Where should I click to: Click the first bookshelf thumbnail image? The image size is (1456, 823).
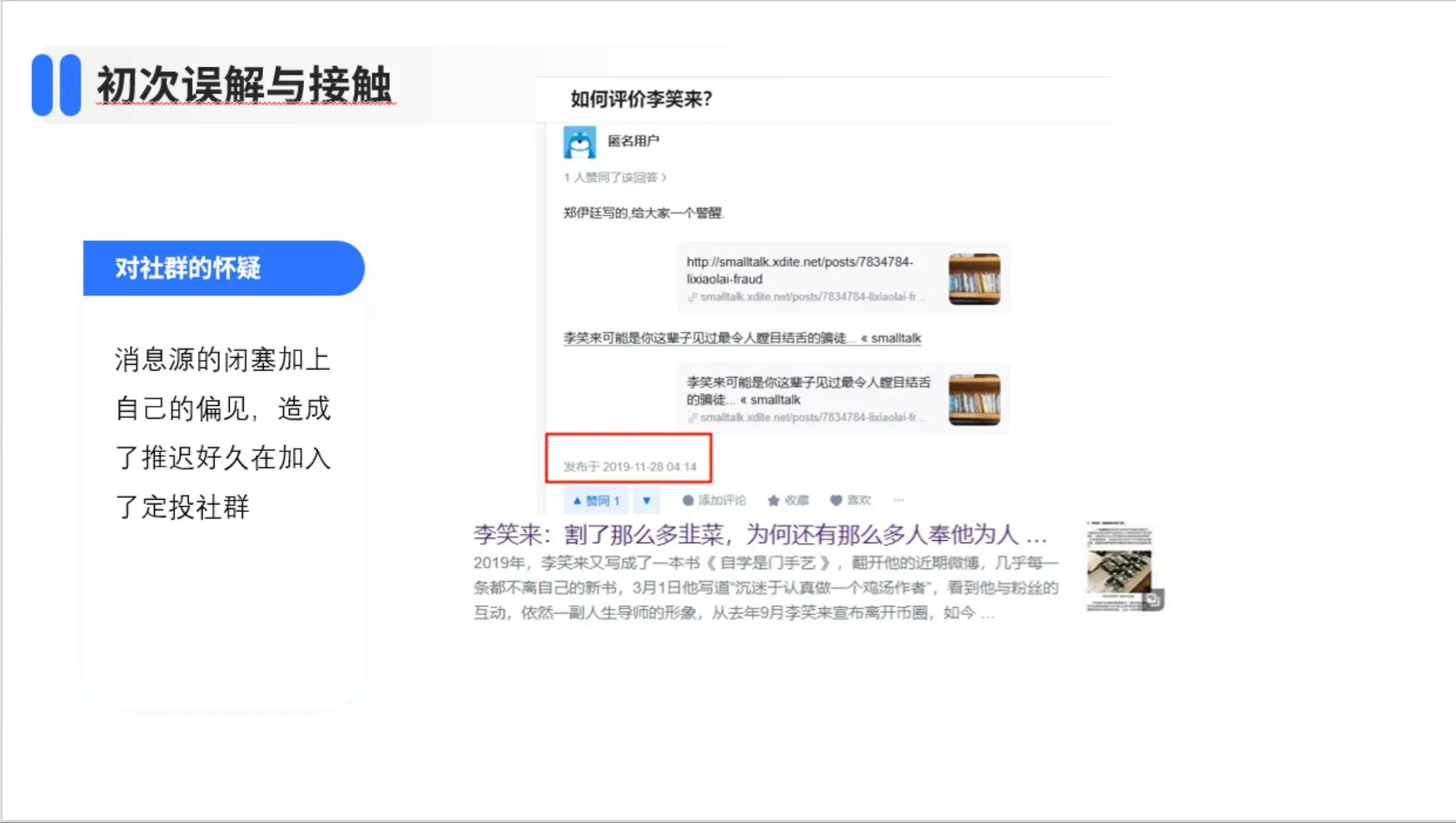974,278
